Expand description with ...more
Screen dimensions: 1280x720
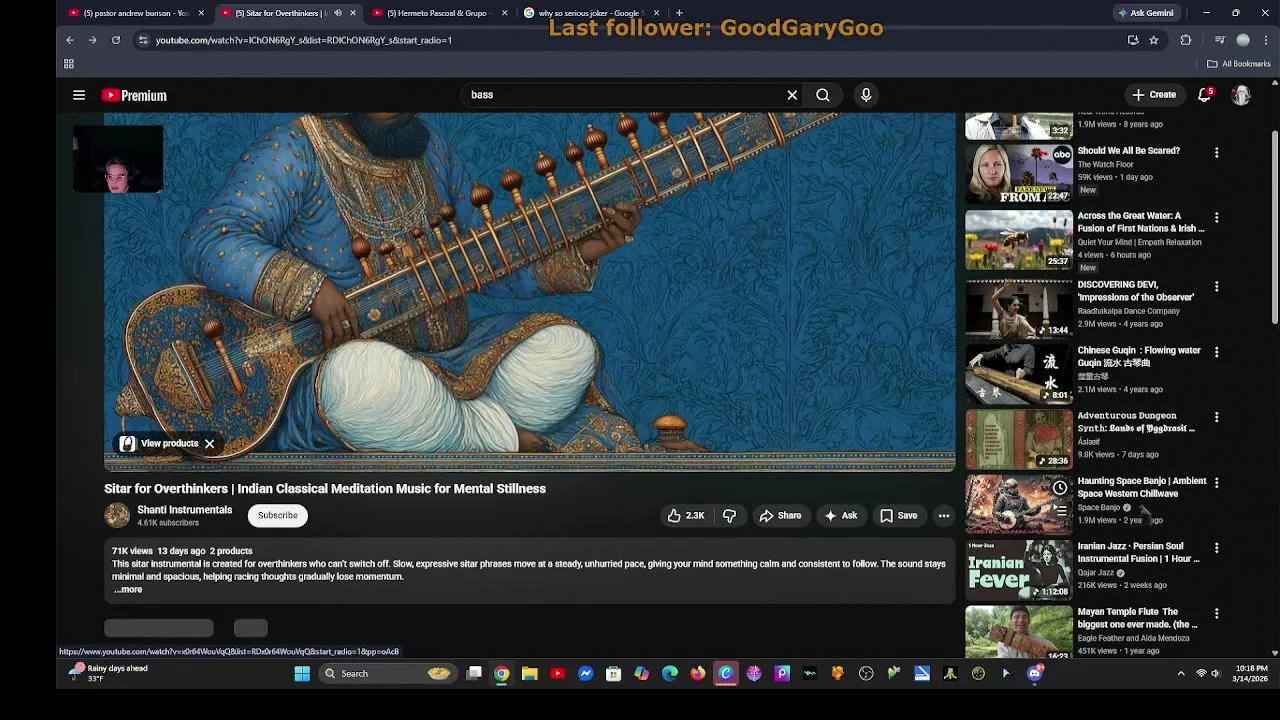pyautogui.click(x=128, y=590)
